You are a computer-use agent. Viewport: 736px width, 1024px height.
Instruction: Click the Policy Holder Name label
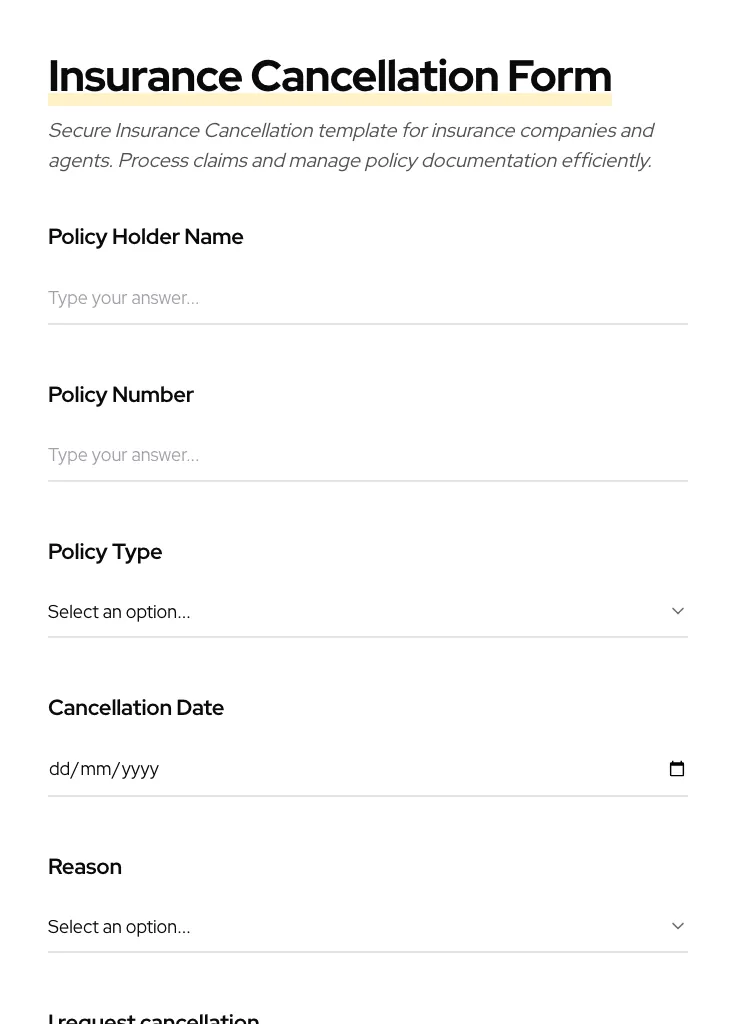146,237
